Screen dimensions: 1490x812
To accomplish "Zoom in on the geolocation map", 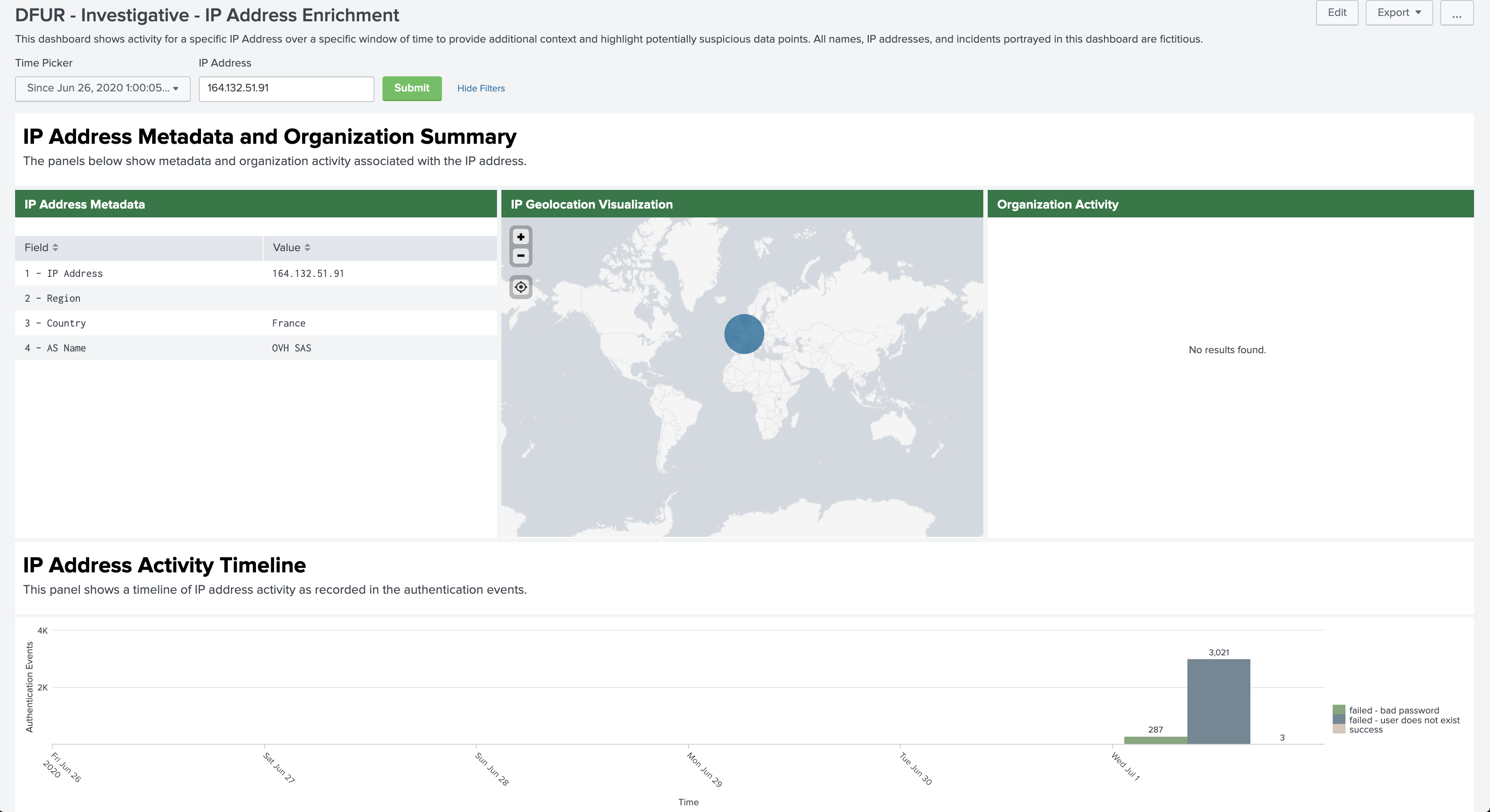I will coord(520,237).
